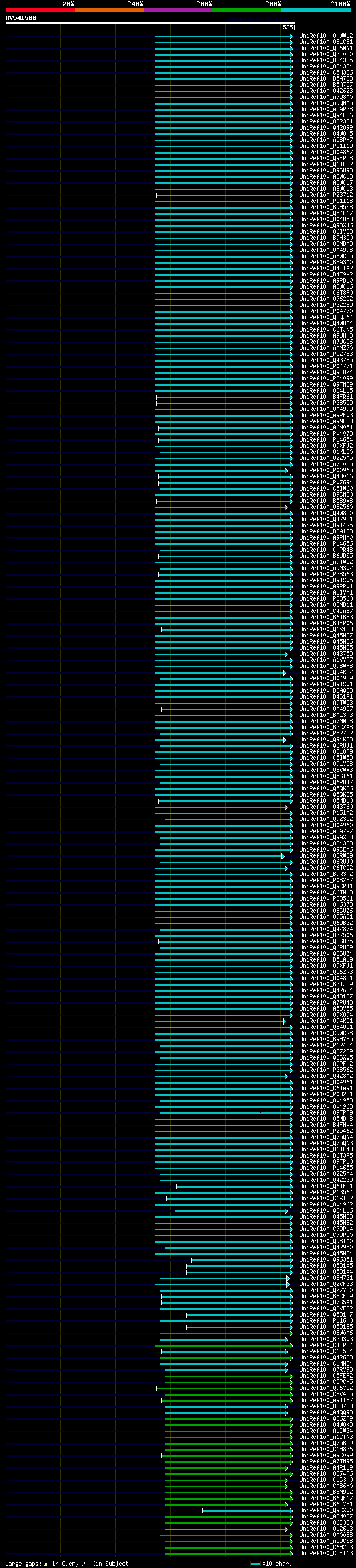Select the UniRef100_Q93XJ6 label
The image size is (356, 1568).
pyautogui.click(x=325, y=226)
